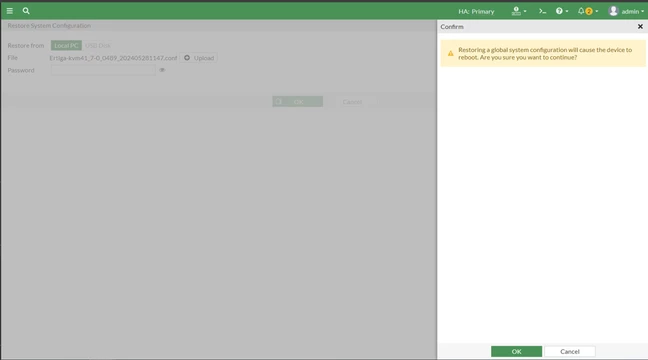Screen dimensions: 648x360
Task: Click the HA: Primary status
Action: tap(476, 12)
